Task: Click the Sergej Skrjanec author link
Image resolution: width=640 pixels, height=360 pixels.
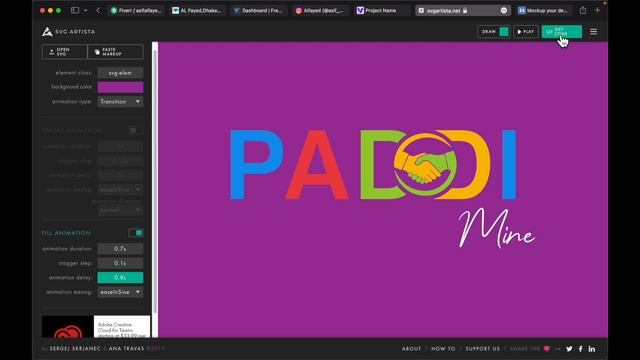Action: pos(75,349)
